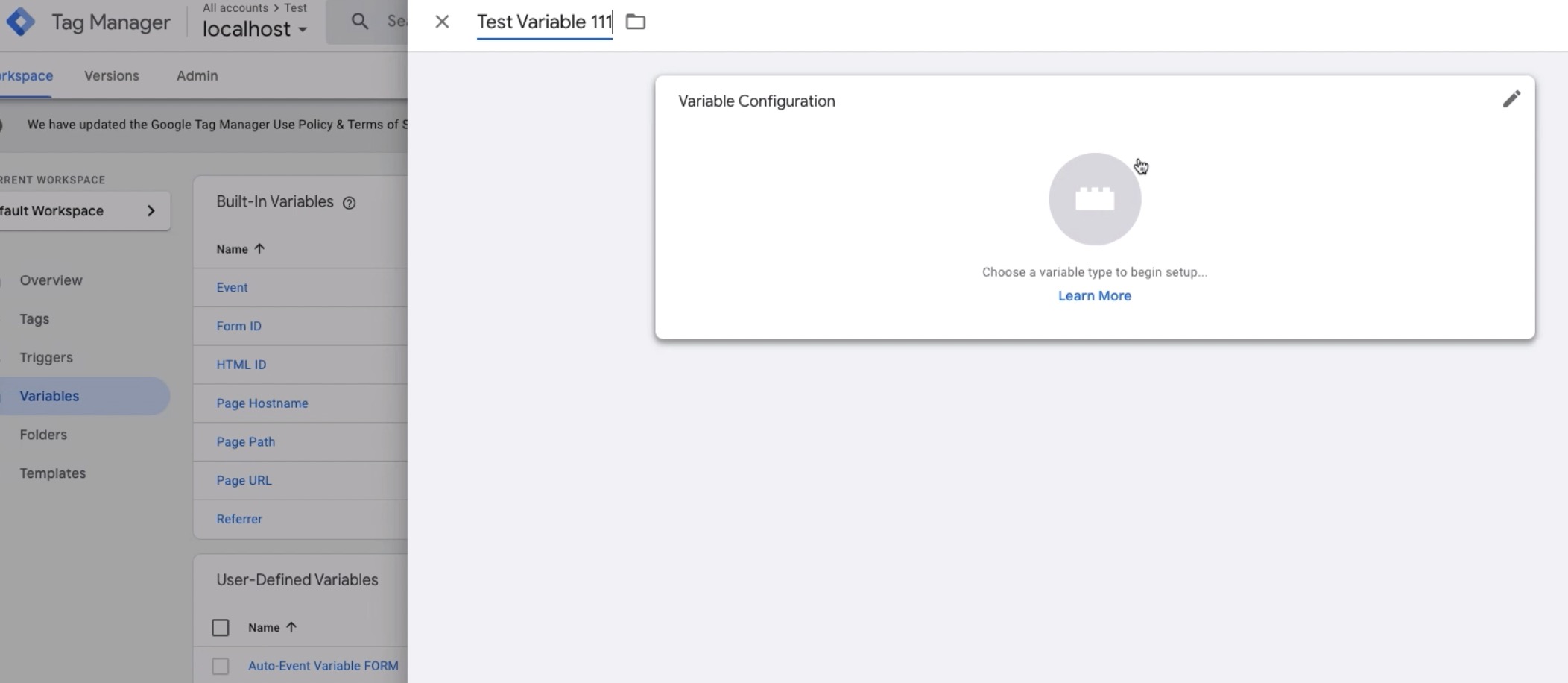Check the Auto-Event Variable FORM row checkbox

[221, 666]
